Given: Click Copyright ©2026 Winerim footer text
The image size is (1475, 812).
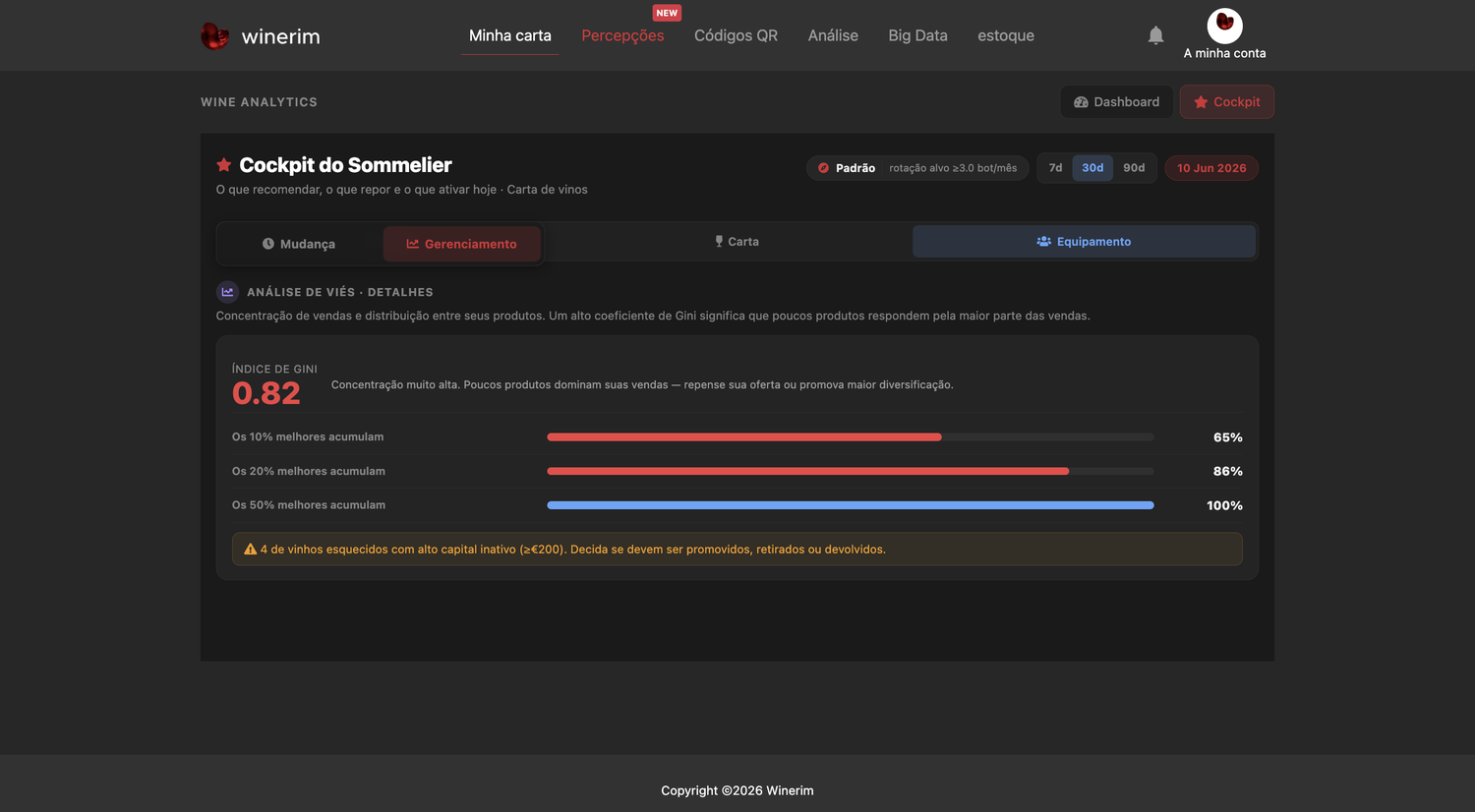Looking at the screenshot, I should pyautogui.click(x=737, y=790).
